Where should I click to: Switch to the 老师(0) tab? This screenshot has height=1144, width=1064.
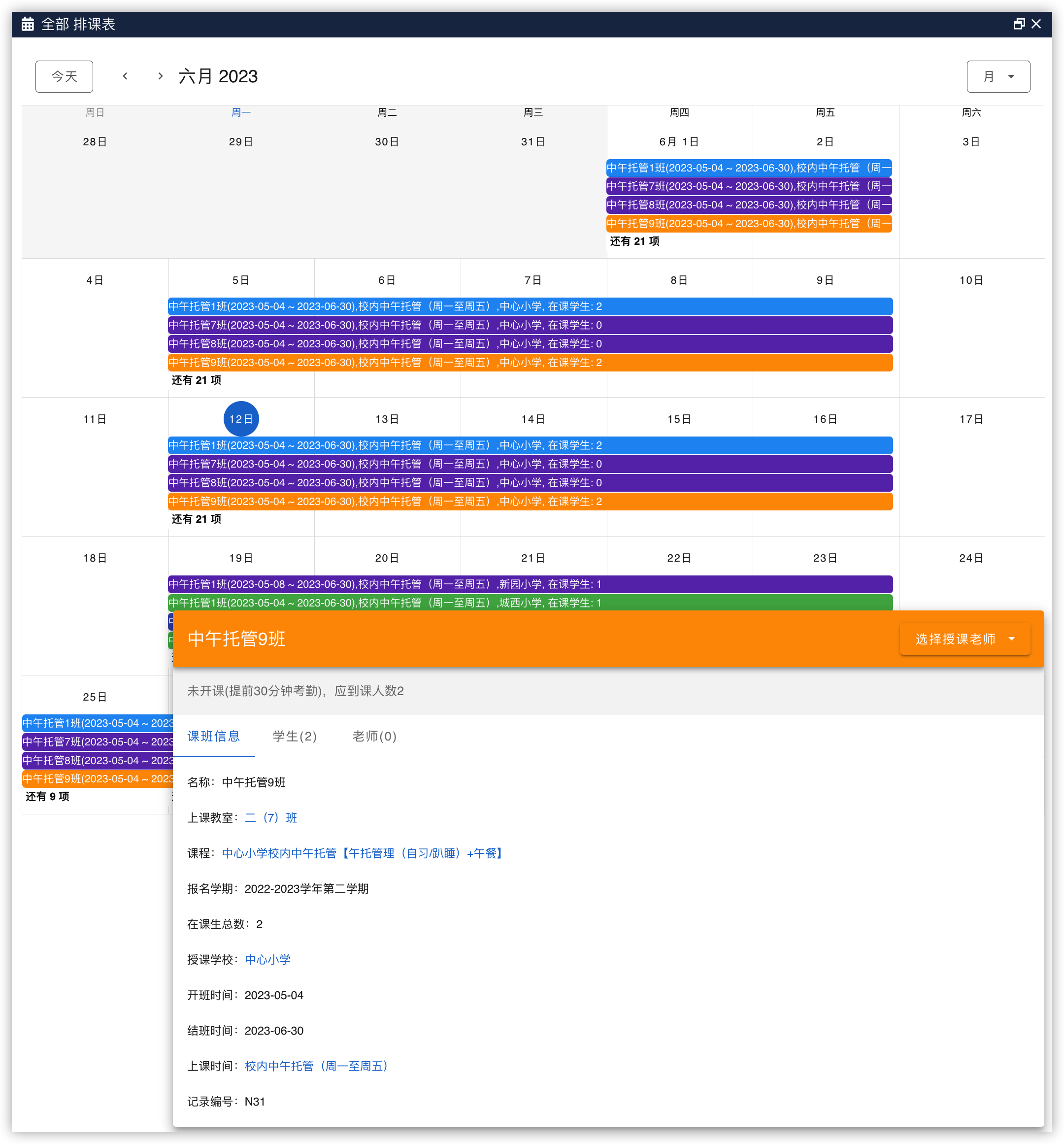(x=374, y=736)
